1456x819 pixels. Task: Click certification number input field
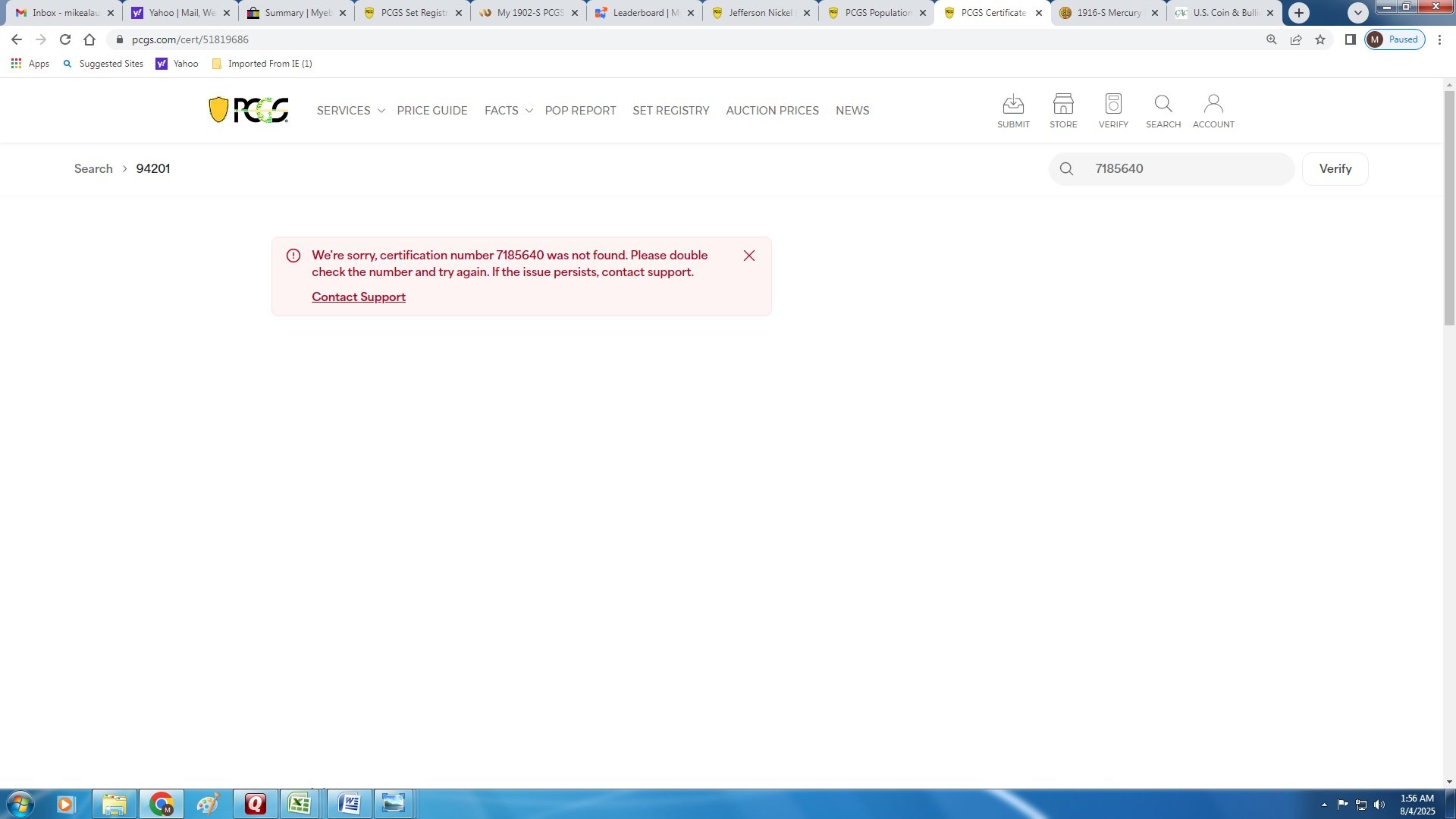coord(1172,168)
